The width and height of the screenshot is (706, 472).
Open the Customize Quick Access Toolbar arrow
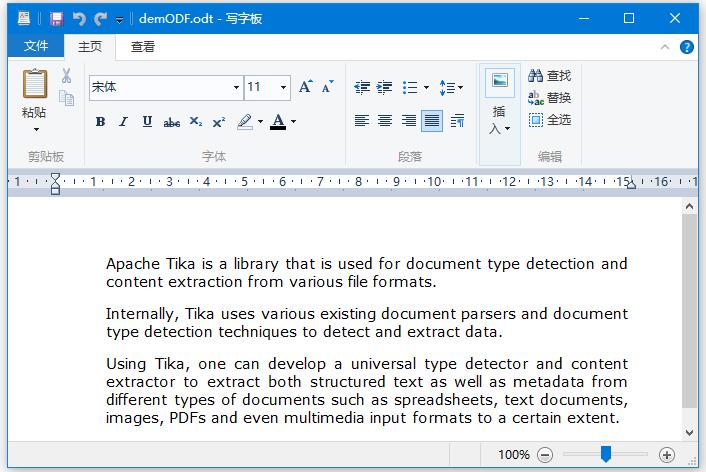click(119, 19)
